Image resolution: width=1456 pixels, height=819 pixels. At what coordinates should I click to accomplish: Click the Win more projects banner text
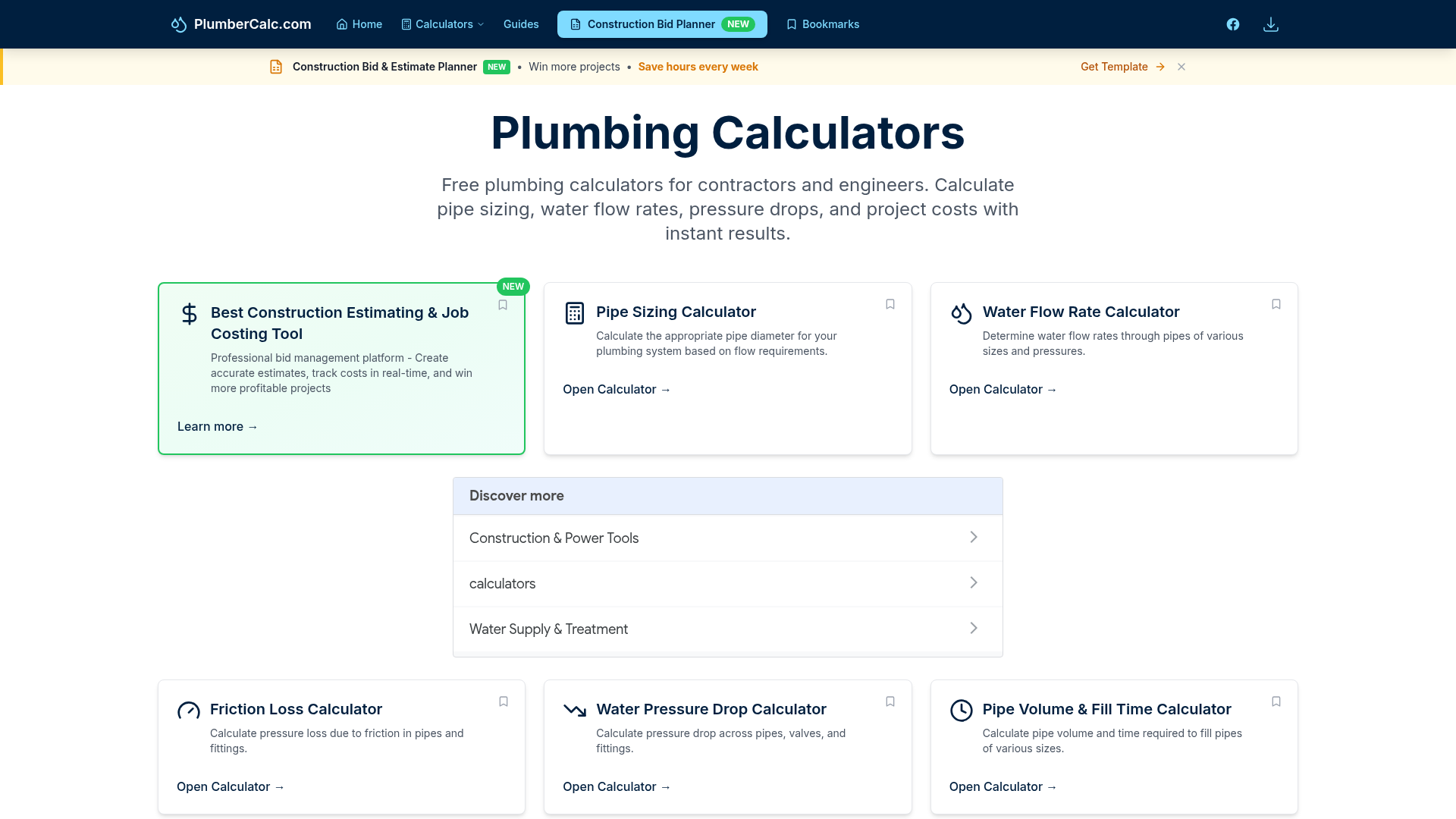pos(574,67)
